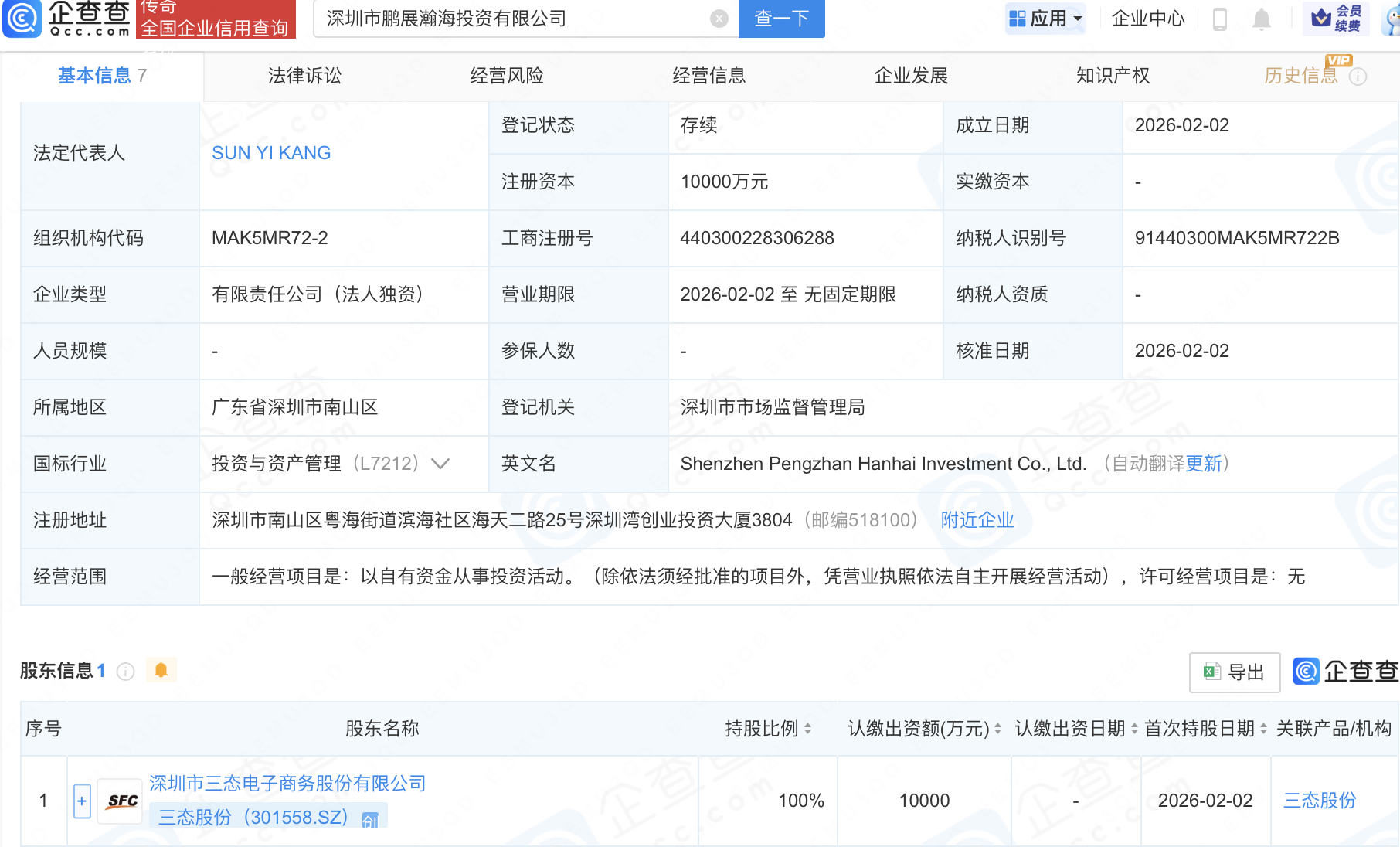The height and width of the screenshot is (847, 1400).
Task: Click the mobile phone icon in top bar
Action: coord(1221,19)
